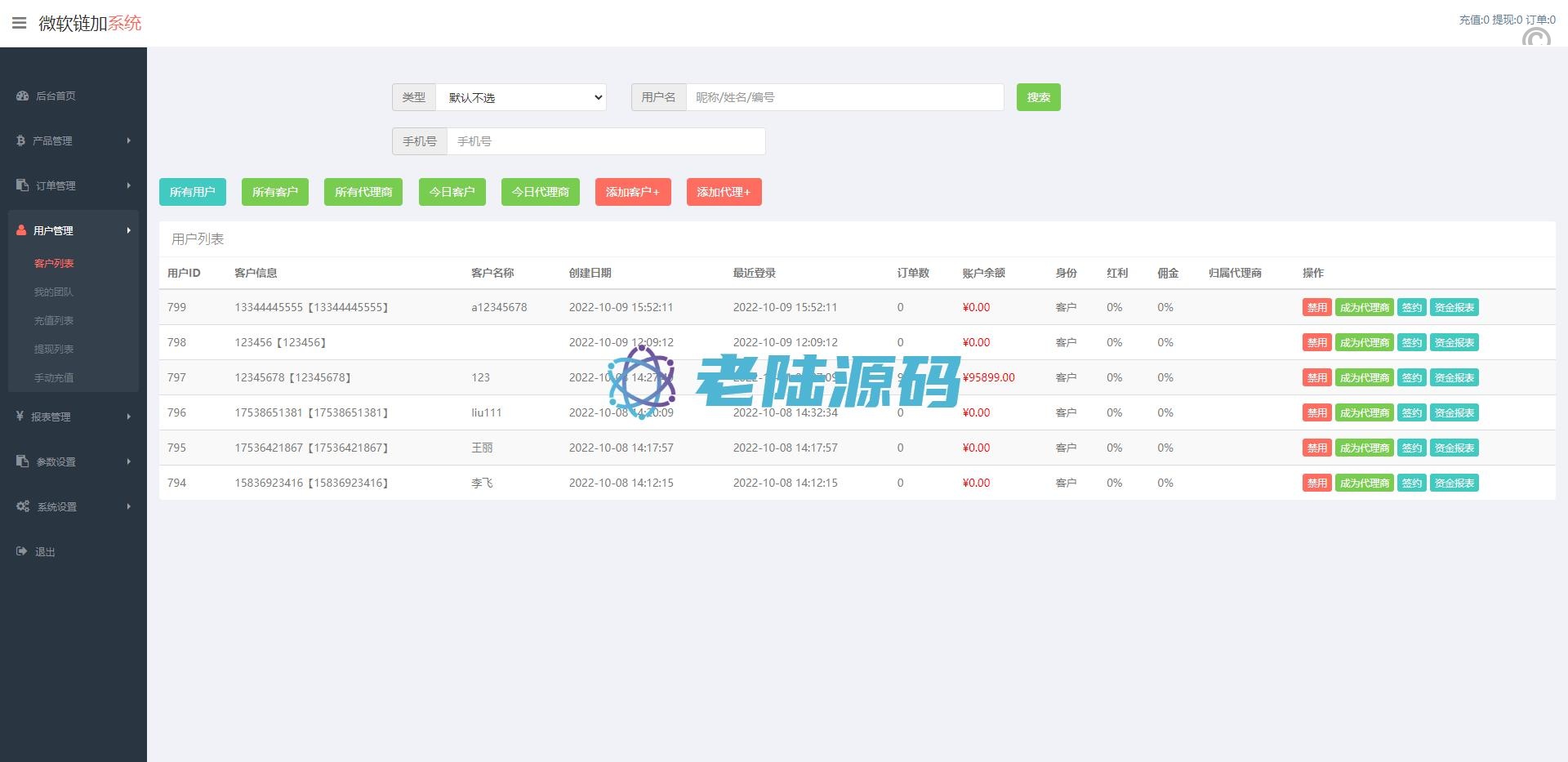This screenshot has width=1568, height=762.
Task: Collapse the 用户管理 submenu arrow
Action: pyautogui.click(x=129, y=230)
